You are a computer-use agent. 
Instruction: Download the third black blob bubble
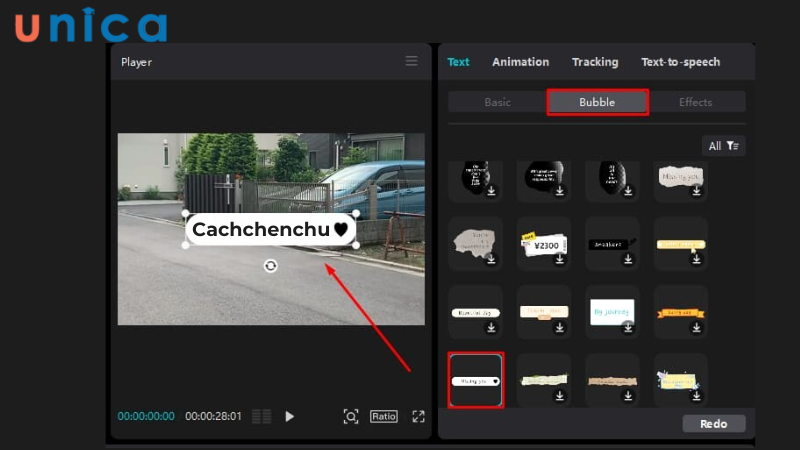tap(628, 191)
